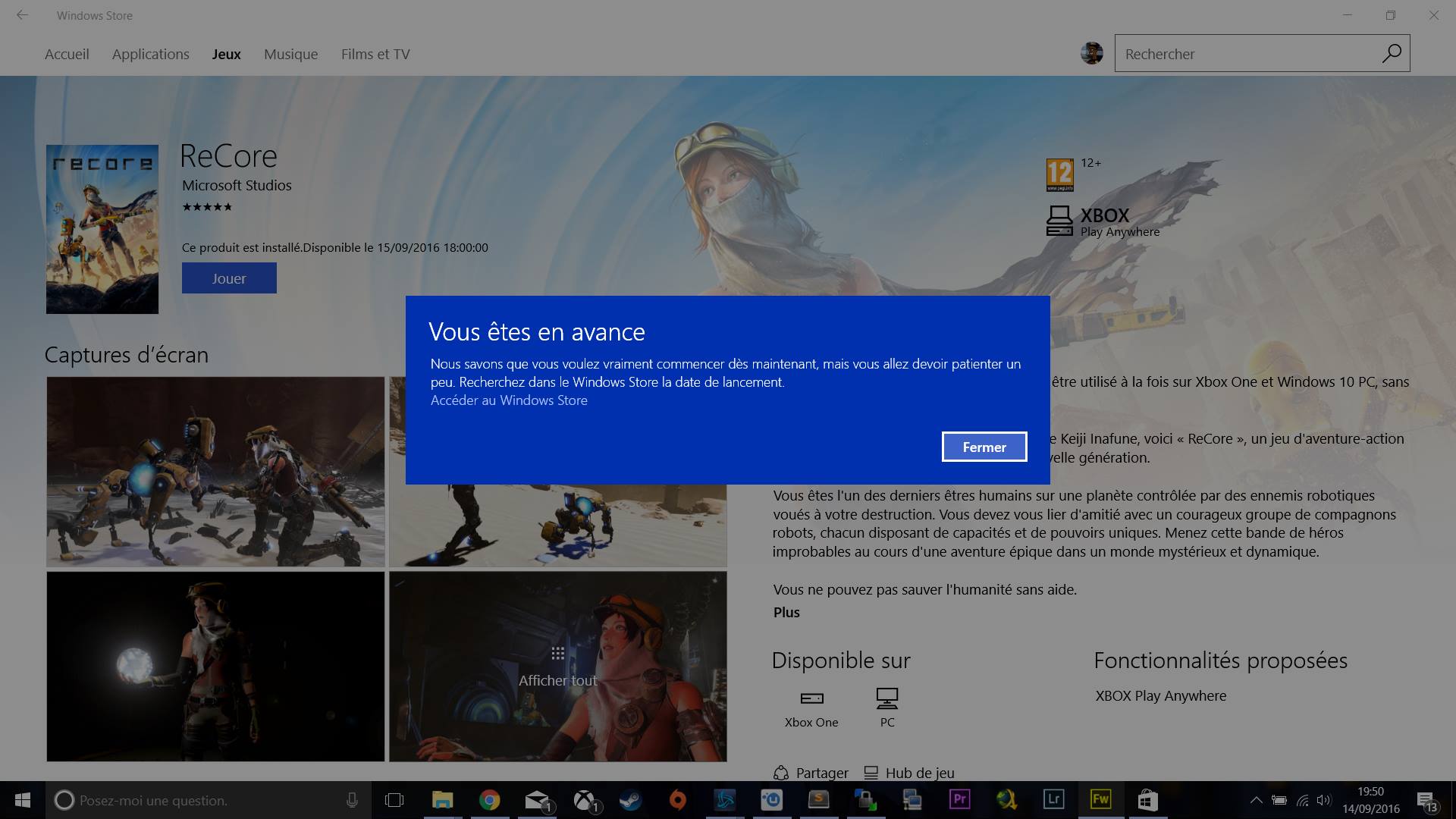This screenshot has width=1456, height=819.
Task: Click the battery tray icon
Action: [x=1279, y=800]
